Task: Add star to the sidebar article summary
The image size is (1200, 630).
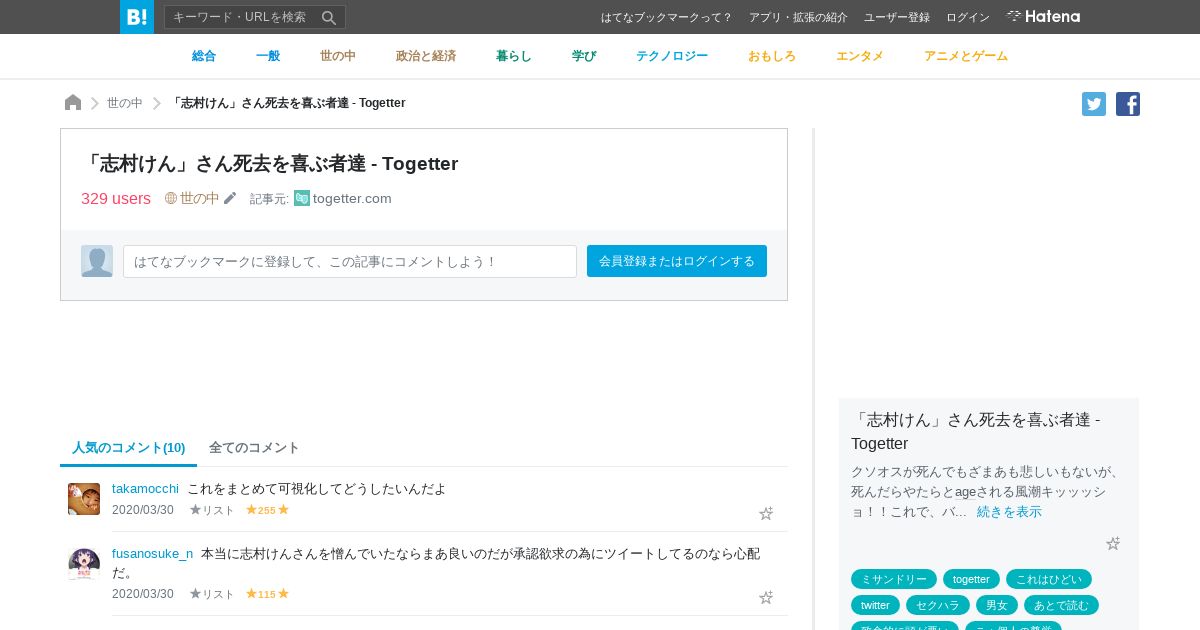Action: (x=1113, y=543)
